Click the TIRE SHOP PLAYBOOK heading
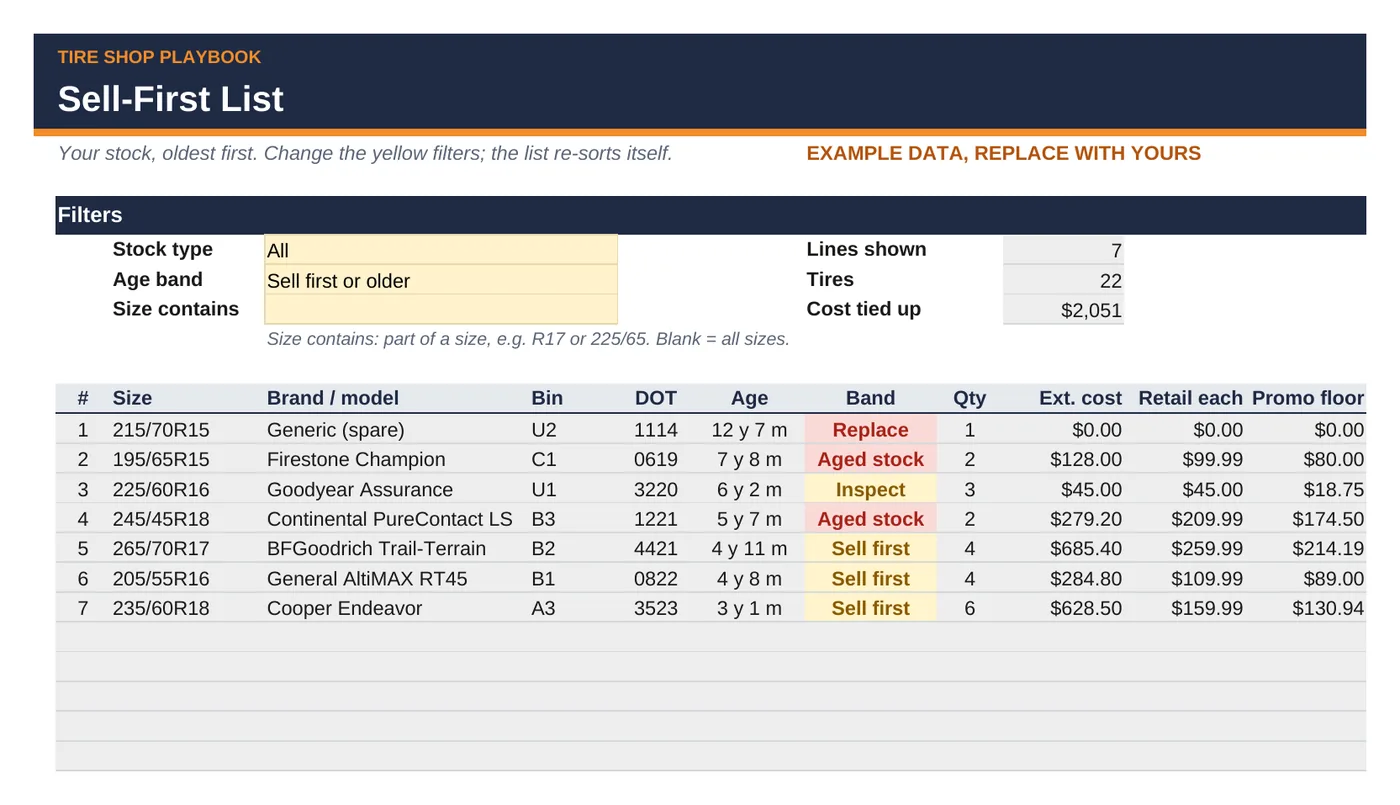 159,57
